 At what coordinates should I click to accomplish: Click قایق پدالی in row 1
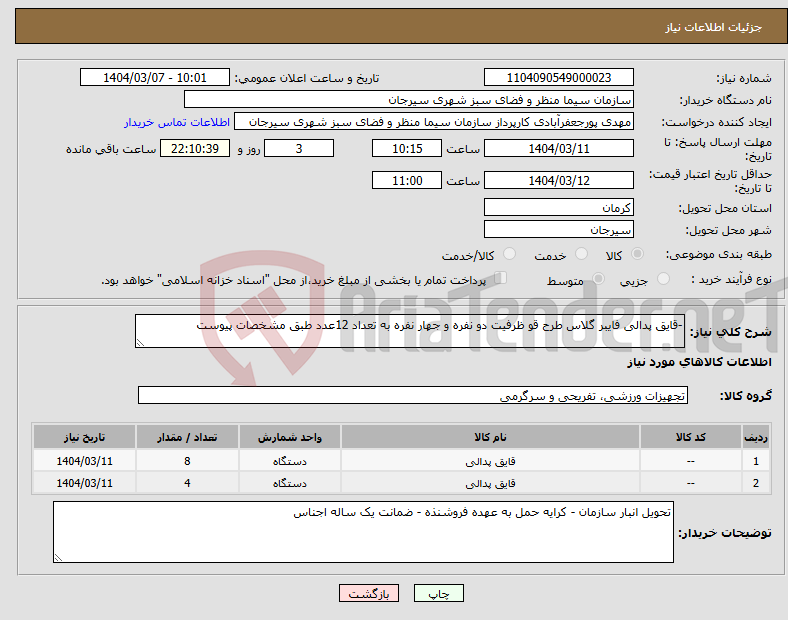click(x=490, y=461)
